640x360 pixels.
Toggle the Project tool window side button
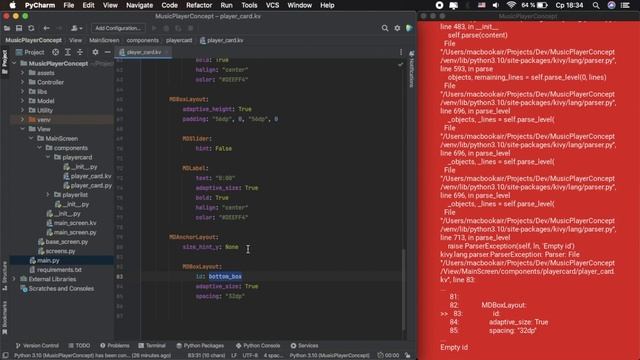click(x=4, y=62)
